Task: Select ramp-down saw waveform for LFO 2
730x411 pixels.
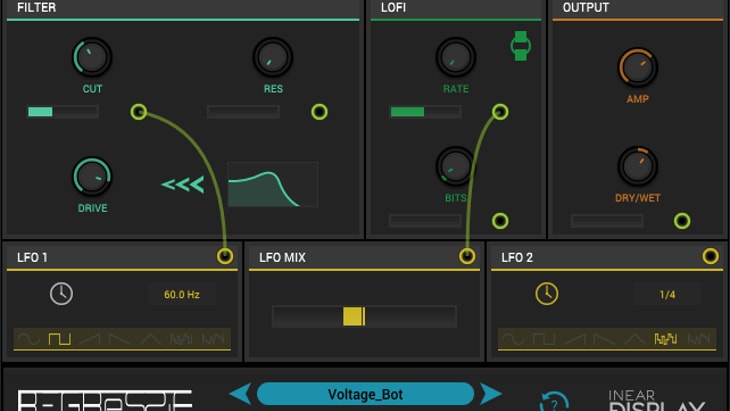Action: click(x=604, y=339)
